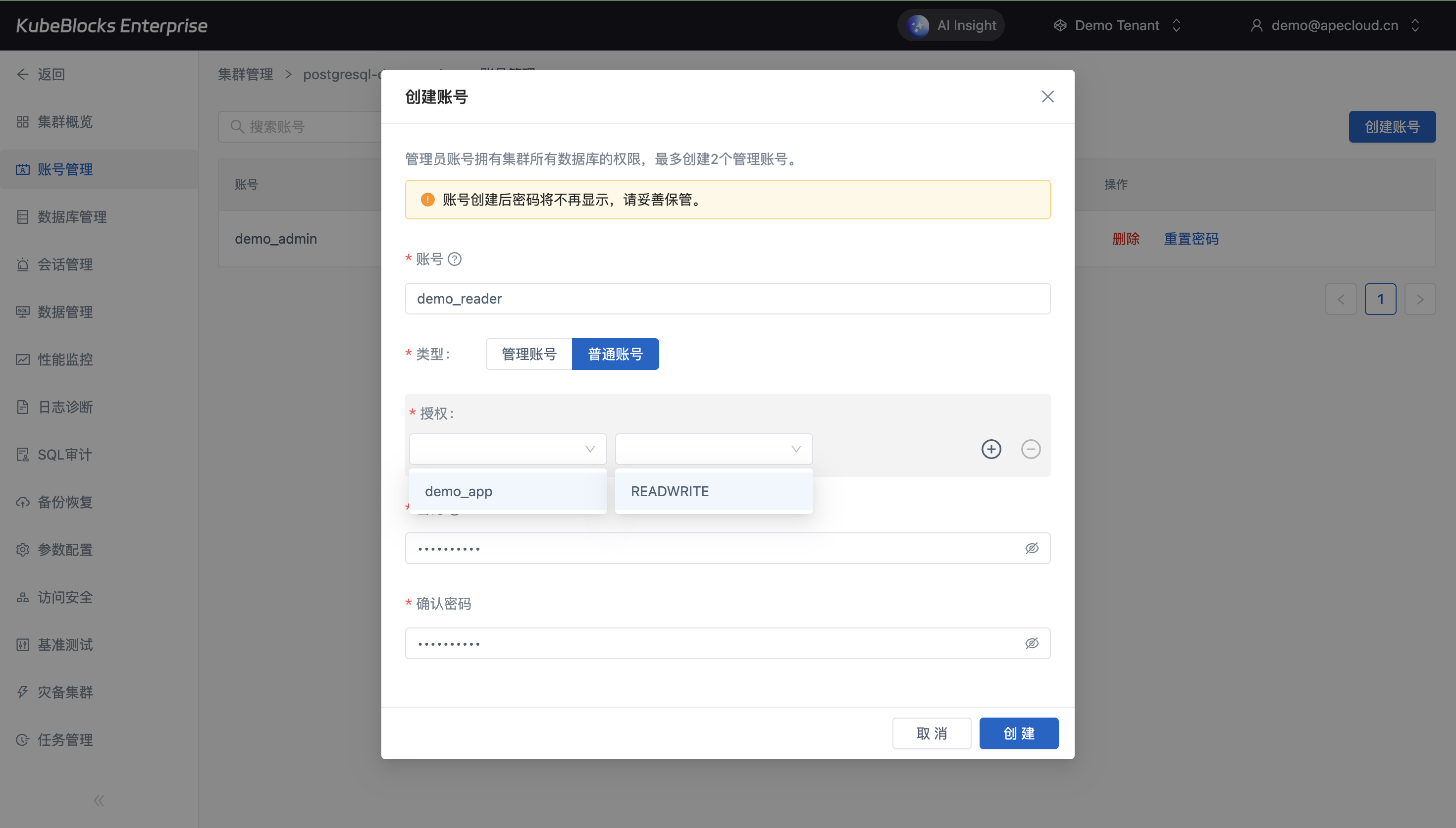Open 数据库管理 in the sidebar menu
The width and height of the screenshot is (1456, 828).
(72, 217)
